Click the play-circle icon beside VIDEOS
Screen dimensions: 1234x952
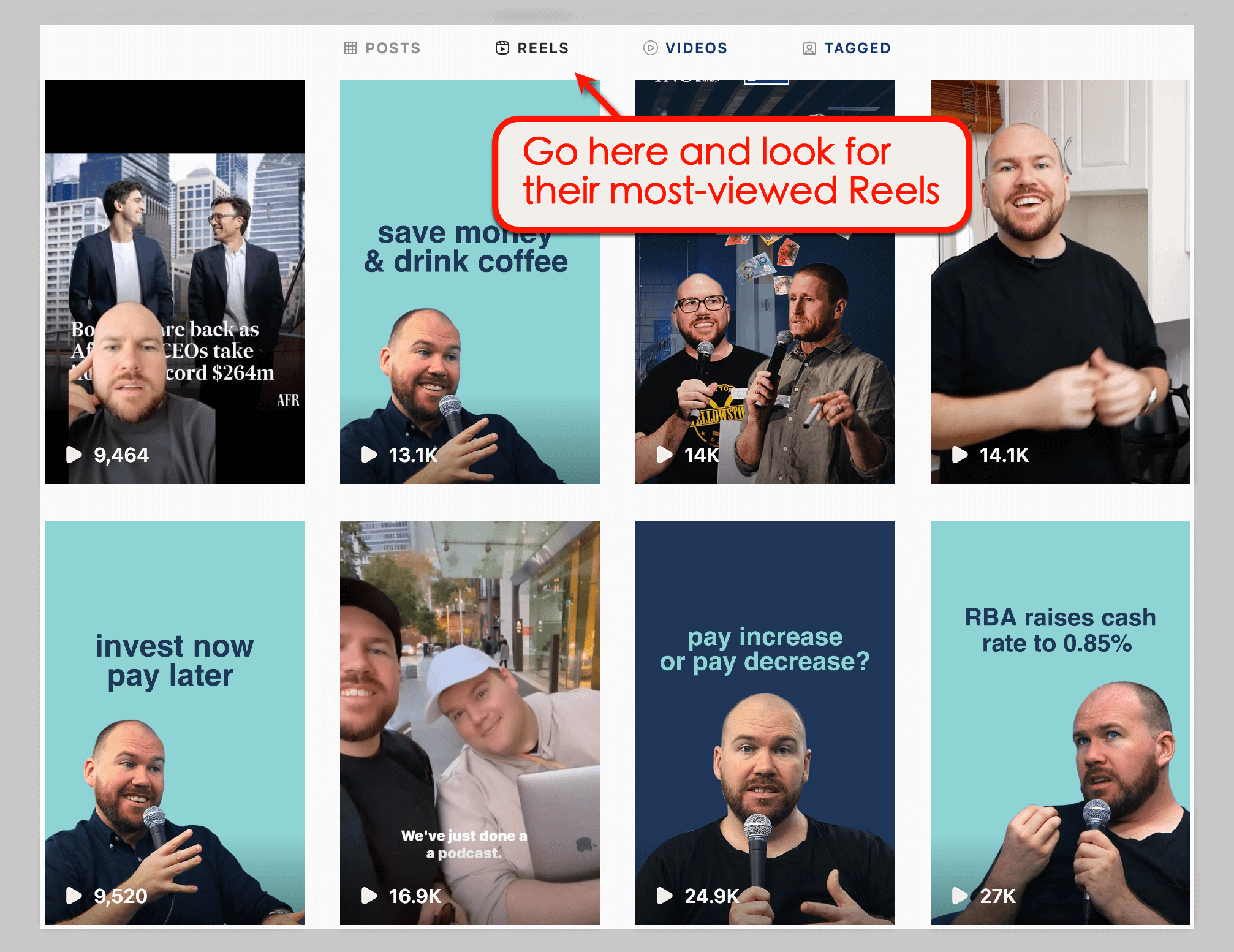pos(649,48)
